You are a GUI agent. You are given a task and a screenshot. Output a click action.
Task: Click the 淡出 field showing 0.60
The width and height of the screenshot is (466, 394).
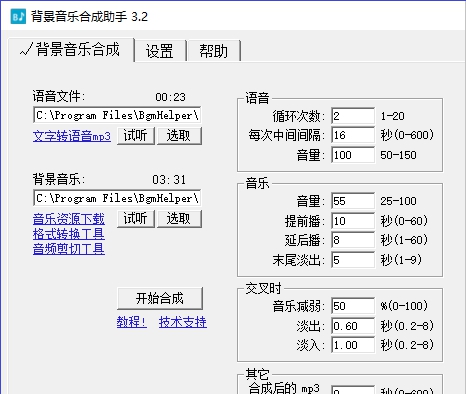353,326
